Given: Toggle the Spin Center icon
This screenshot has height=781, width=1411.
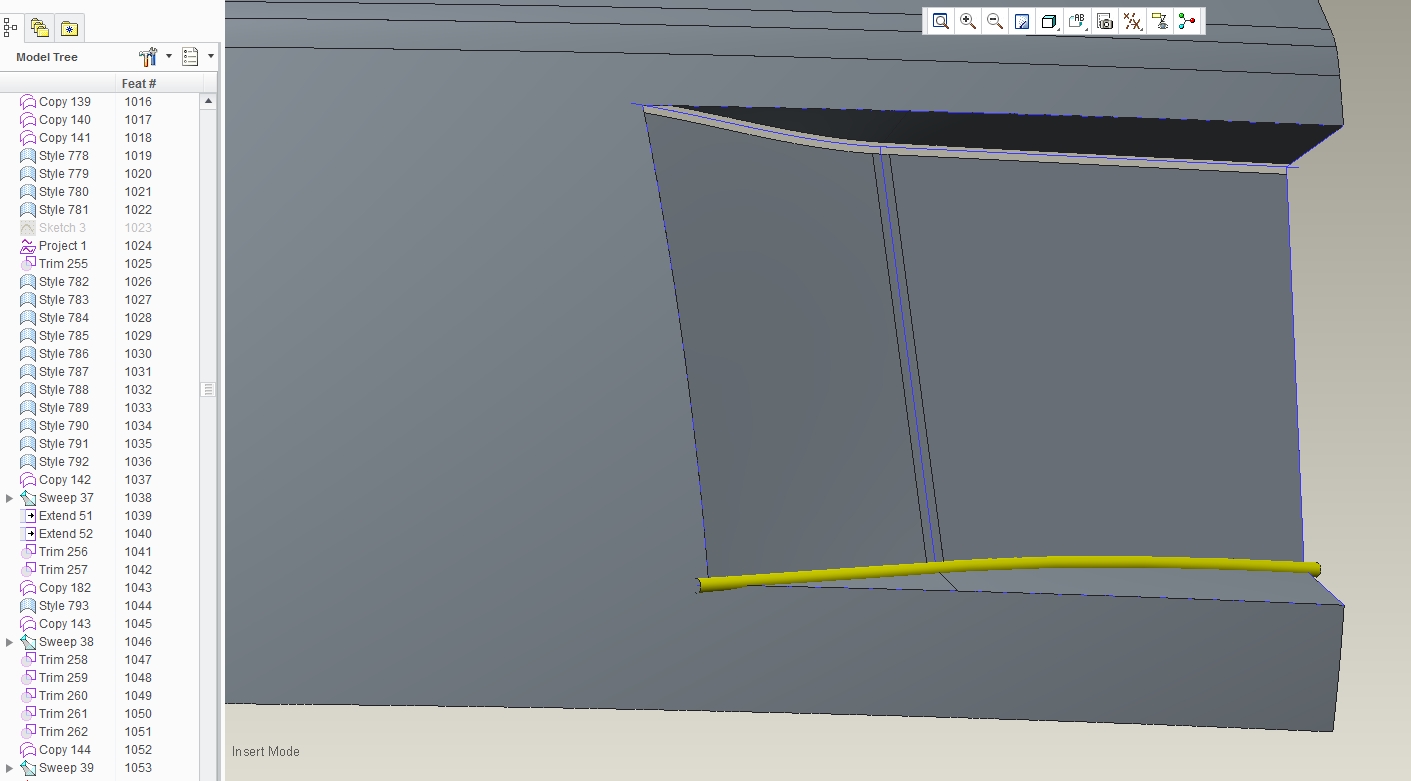Looking at the screenshot, I should tap(1187, 21).
